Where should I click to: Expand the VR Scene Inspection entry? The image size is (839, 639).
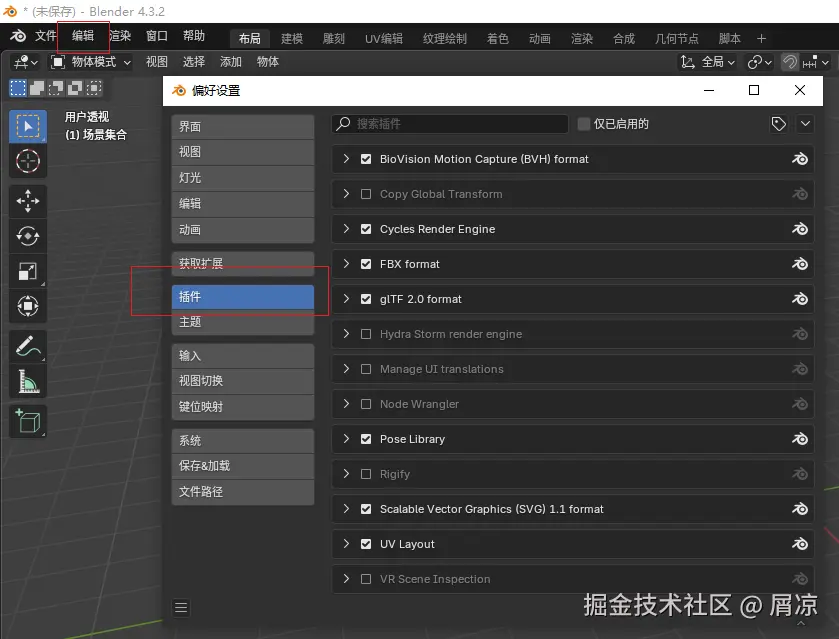click(x=346, y=579)
